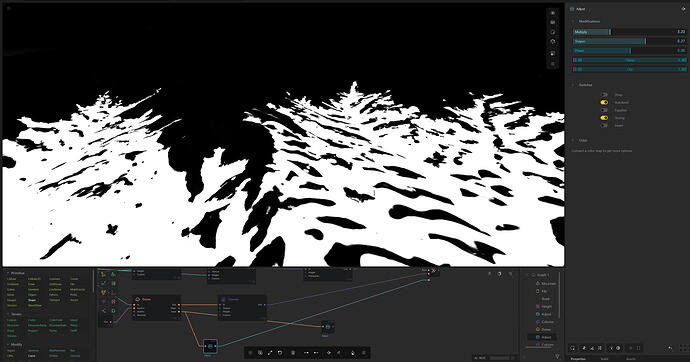
Task: Enable the Invert switch
Action: coord(604,125)
